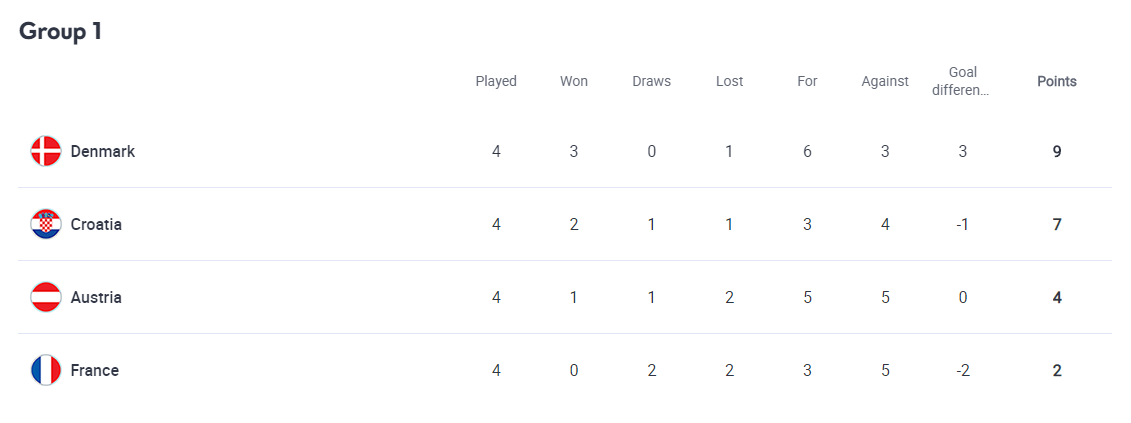Select the Austria team name
Viewport: 1131px width, 423px height.
click(96, 298)
